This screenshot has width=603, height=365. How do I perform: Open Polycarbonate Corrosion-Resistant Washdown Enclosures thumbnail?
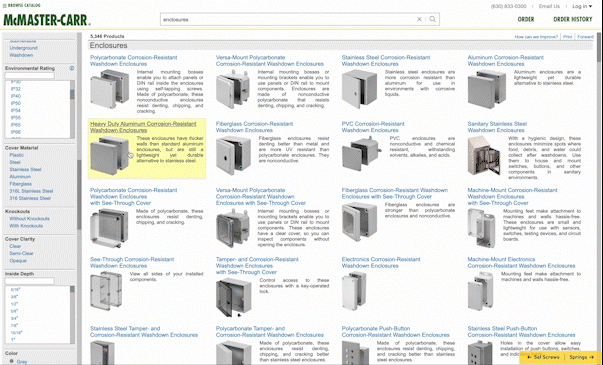tap(109, 89)
